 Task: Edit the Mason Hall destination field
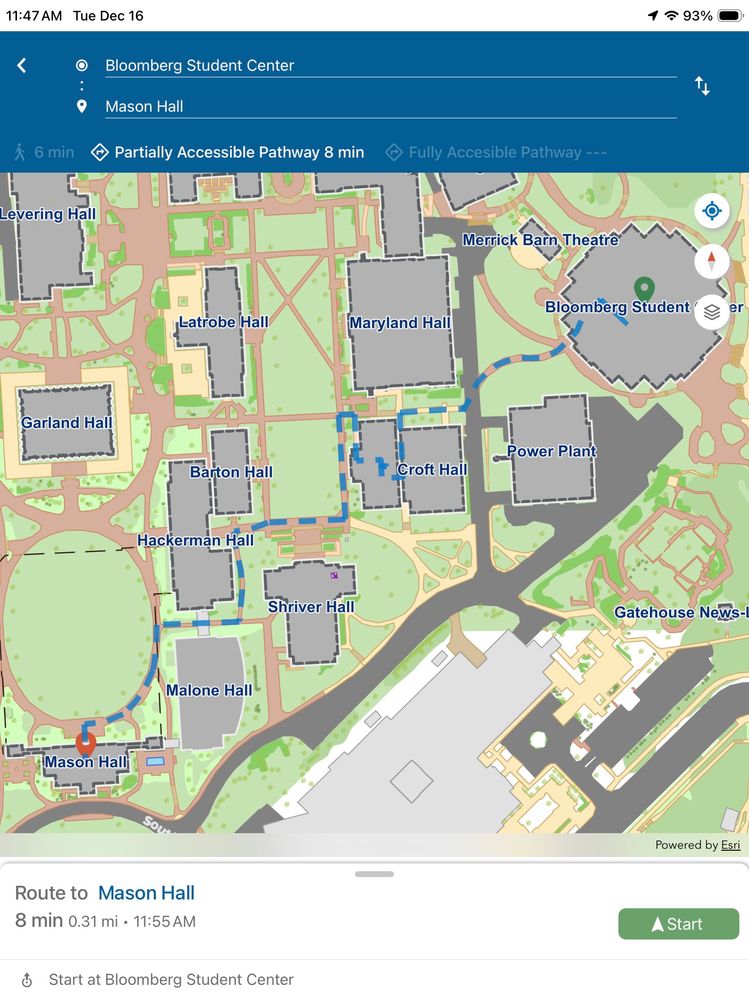(390, 106)
